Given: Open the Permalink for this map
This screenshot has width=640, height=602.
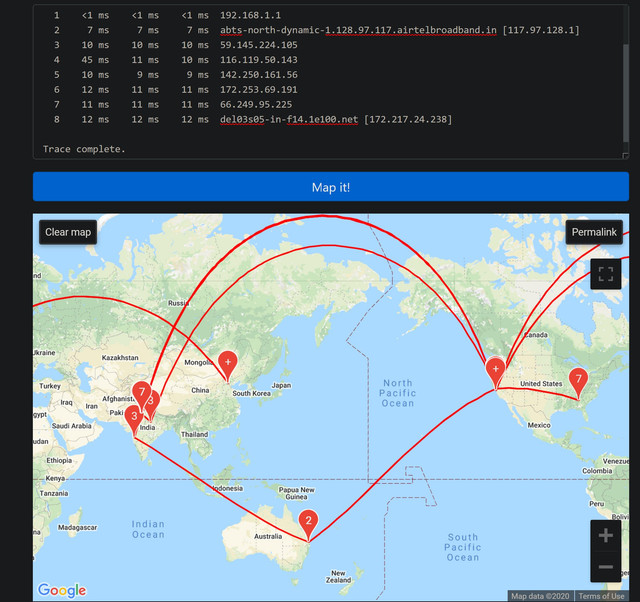Looking at the screenshot, I should click(594, 232).
